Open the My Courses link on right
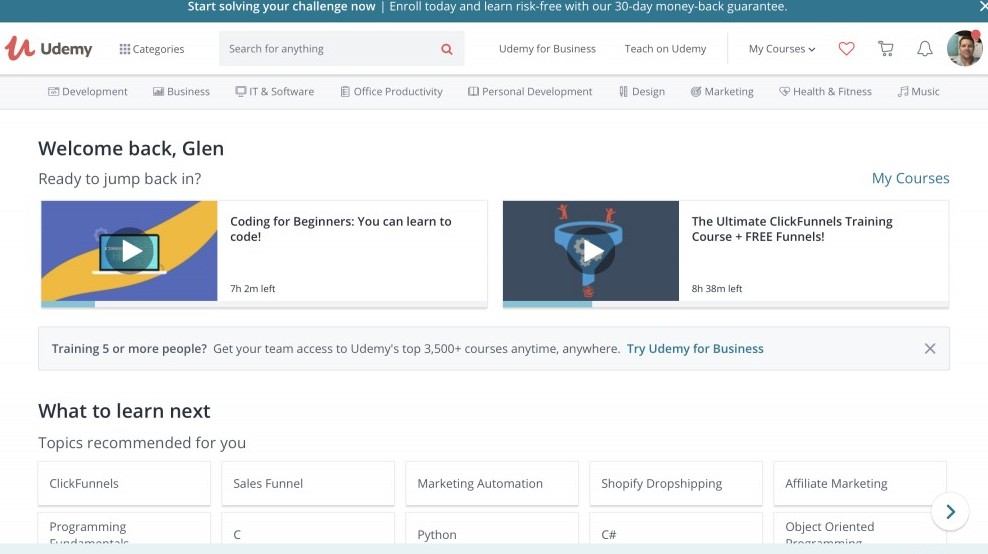Image resolution: width=988 pixels, height=554 pixels. pyautogui.click(x=910, y=178)
